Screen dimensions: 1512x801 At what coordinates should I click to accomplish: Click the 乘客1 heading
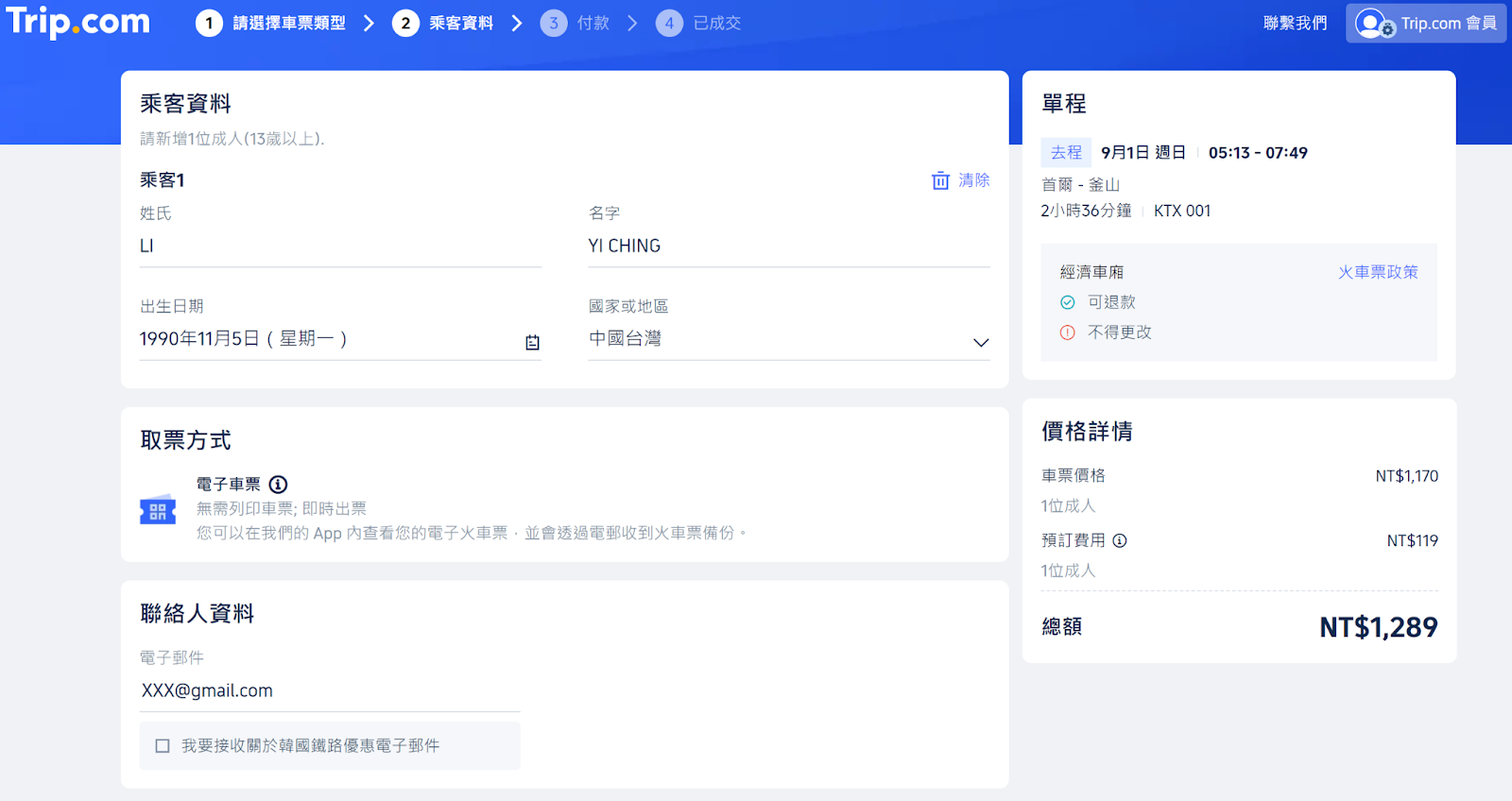tap(163, 179)
